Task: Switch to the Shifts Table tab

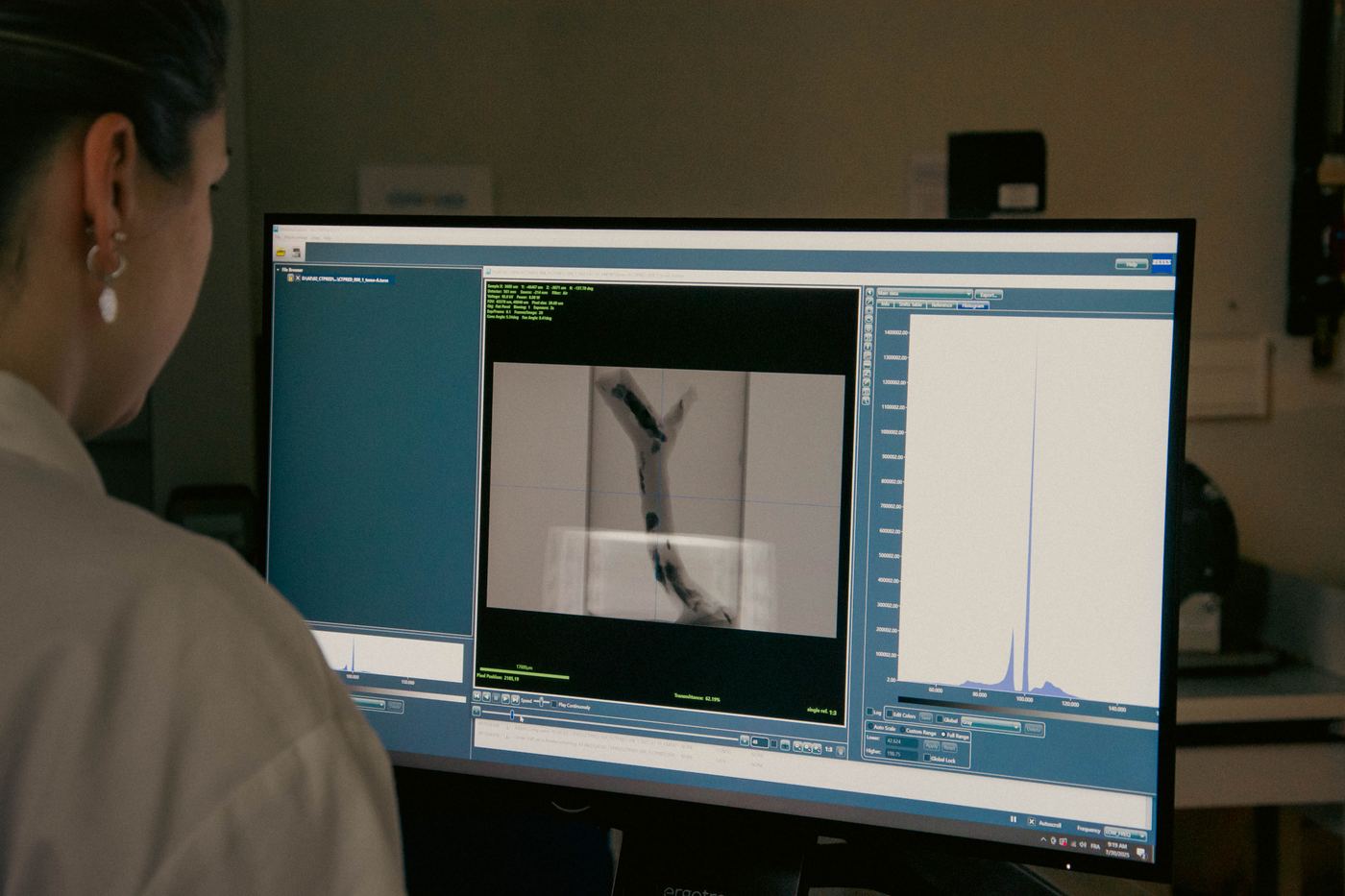Action: [x=911, y=304]
